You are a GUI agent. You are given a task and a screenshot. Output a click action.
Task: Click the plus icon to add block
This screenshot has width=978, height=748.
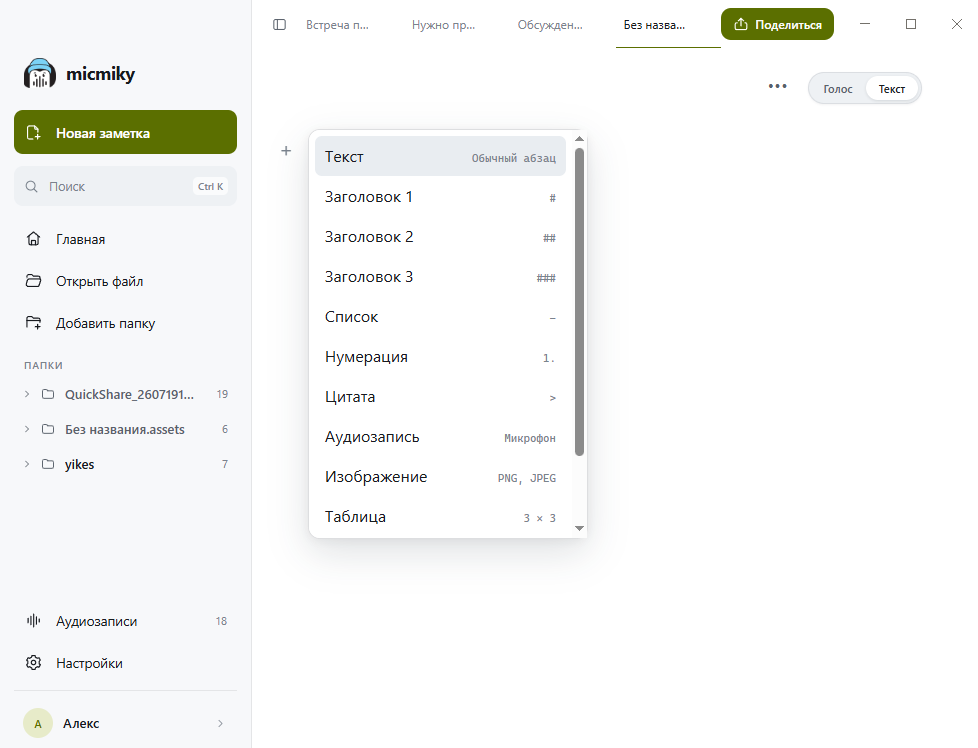coord(286,150)
